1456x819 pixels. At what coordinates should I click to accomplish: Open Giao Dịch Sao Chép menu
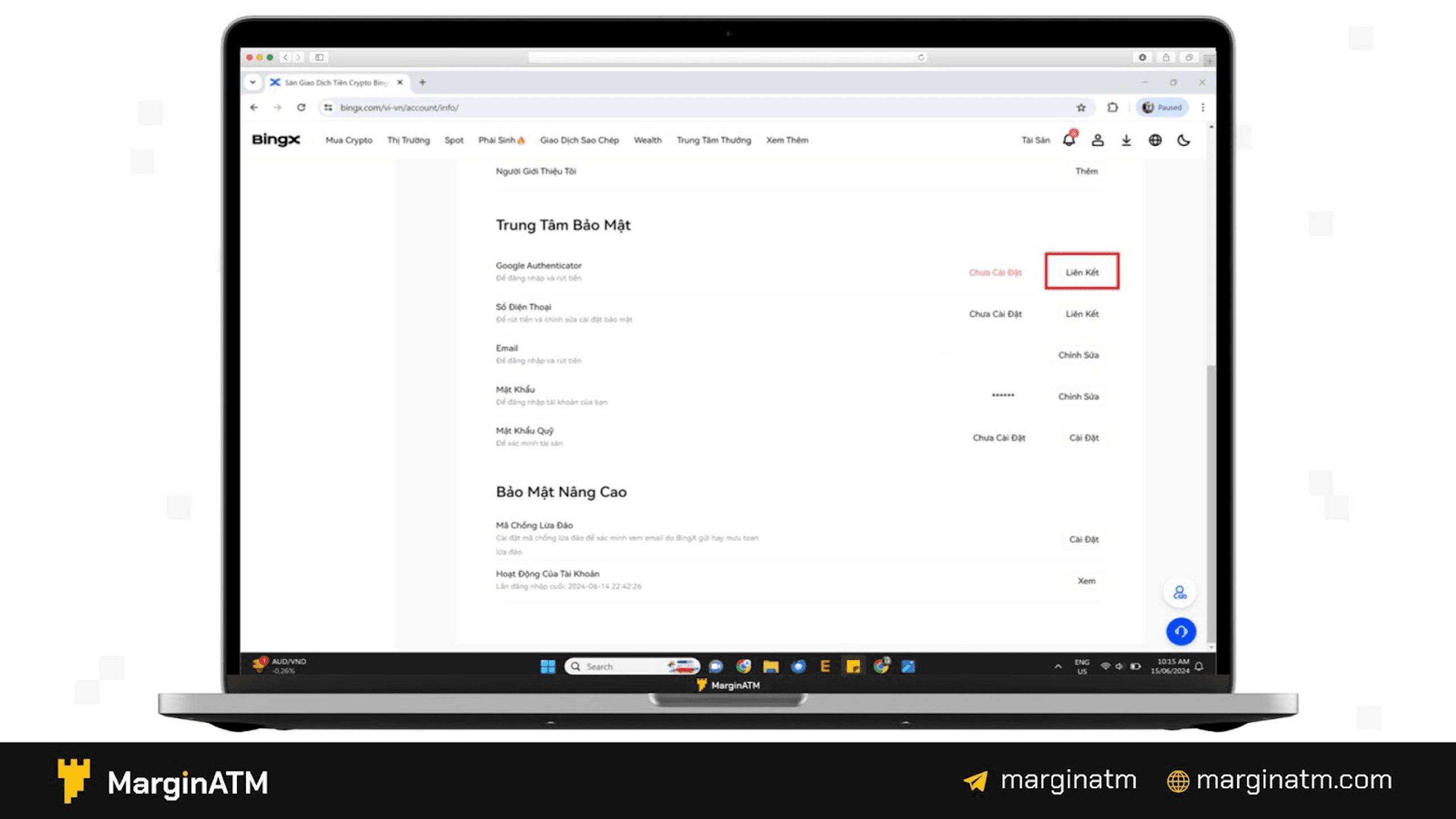pyautogui.click(x=579, y=140)
